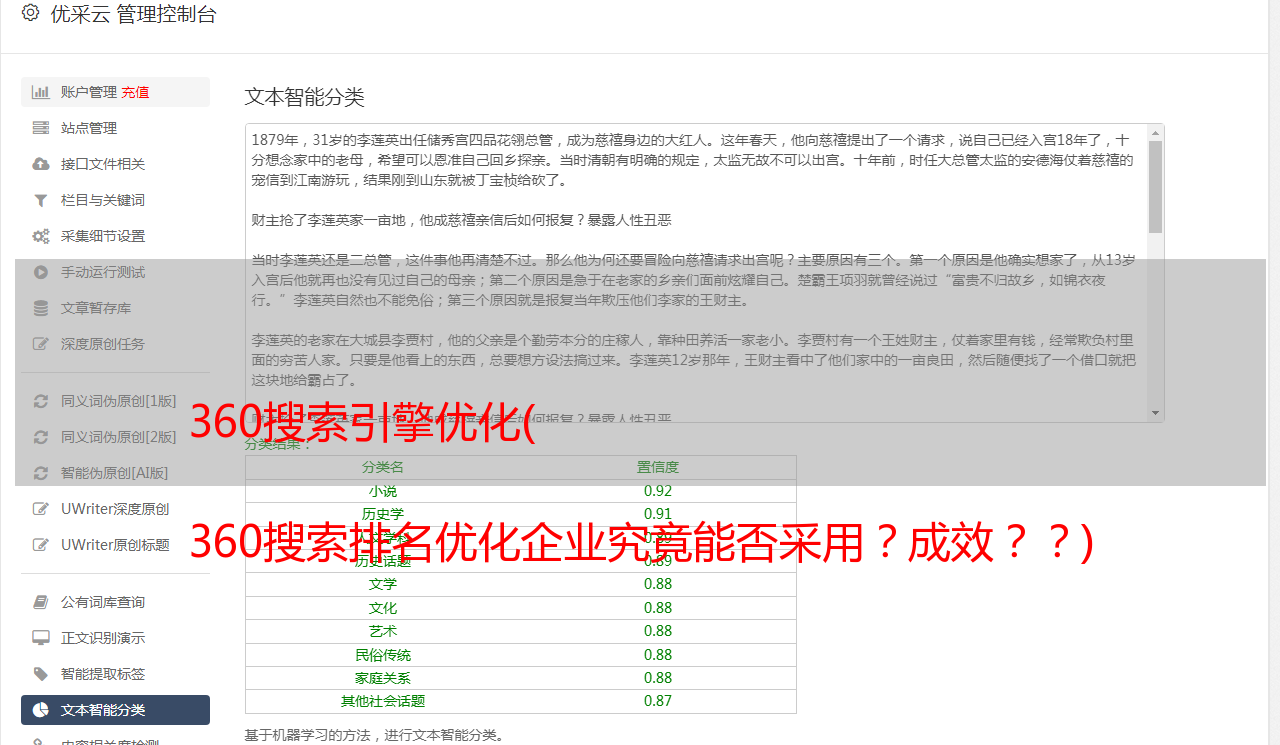Open the 充值 recharge link
Image resolution: width=1280 pixels, height=745 pixels.
tap(136, 92)
